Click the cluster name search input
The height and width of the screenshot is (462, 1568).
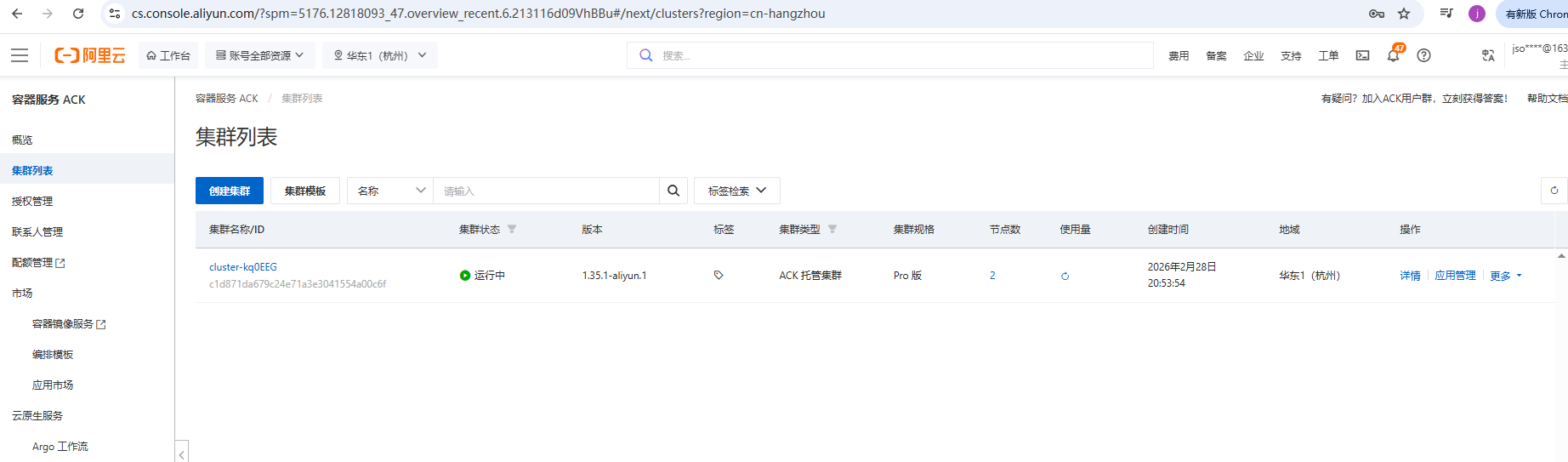click(x=546, y=191)
